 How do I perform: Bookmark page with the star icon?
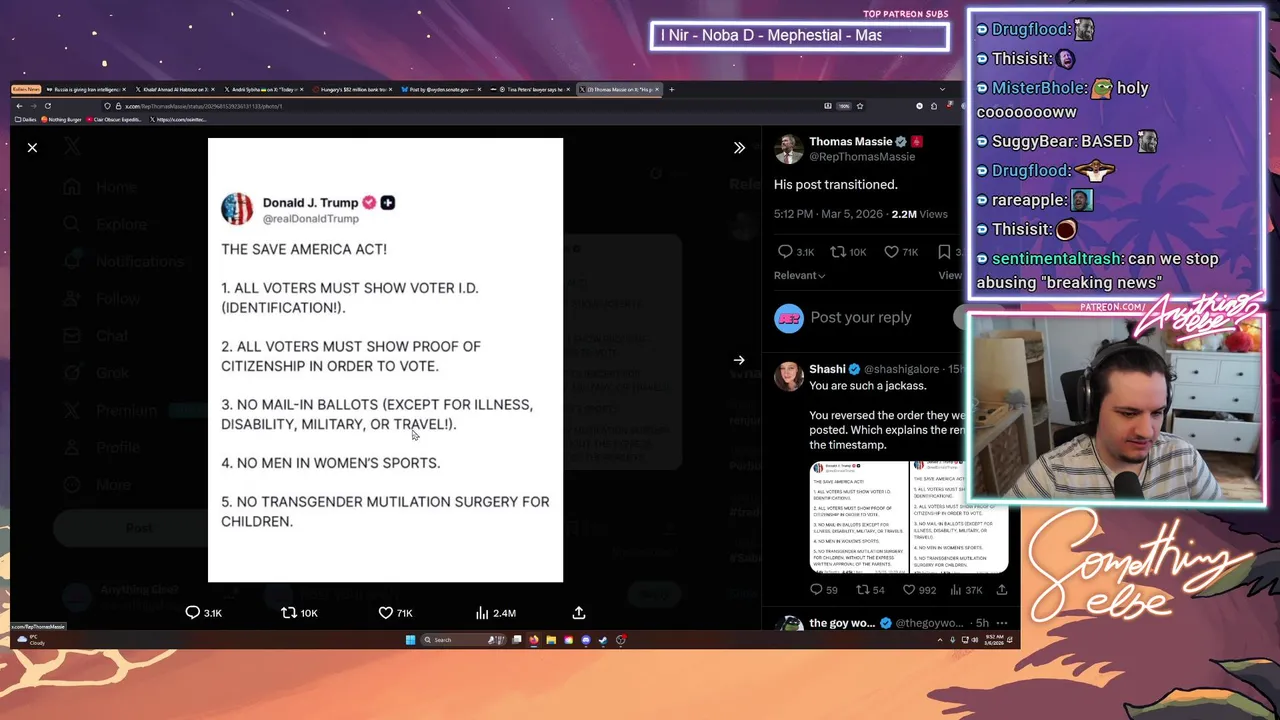tap(859, 106)
